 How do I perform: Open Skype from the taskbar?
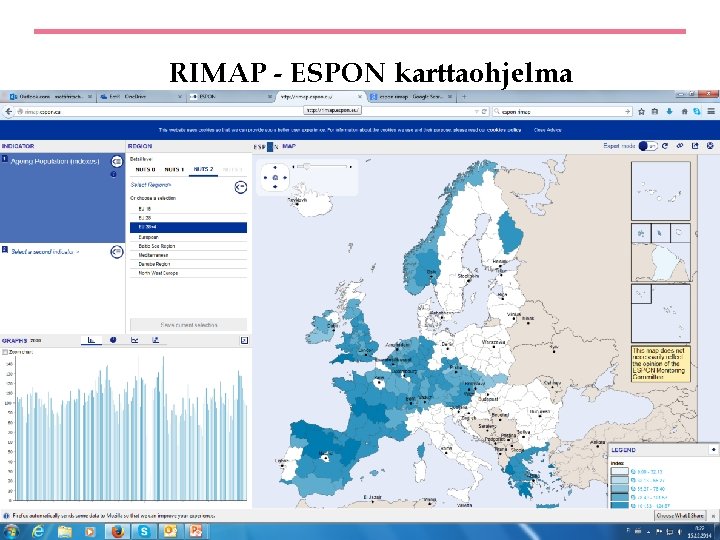[x=144, y=532]
